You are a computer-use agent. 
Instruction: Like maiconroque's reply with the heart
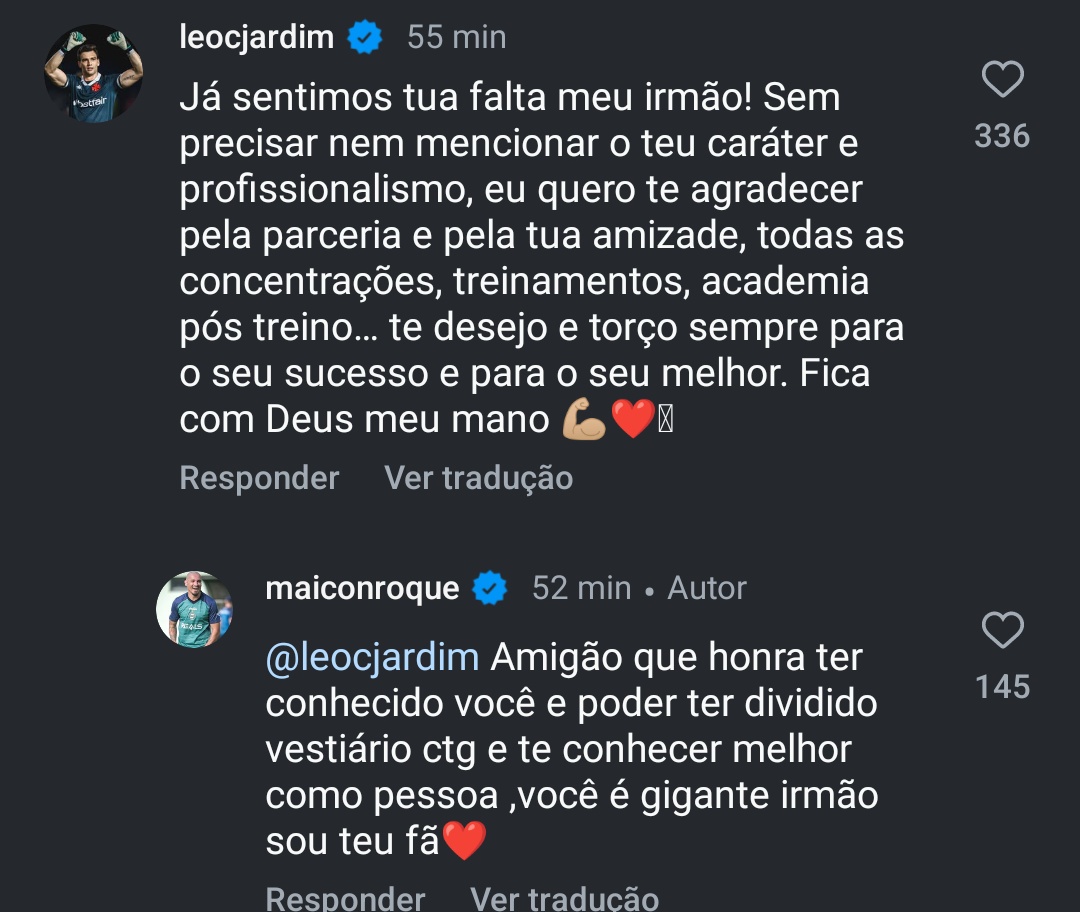point(1002,632)
